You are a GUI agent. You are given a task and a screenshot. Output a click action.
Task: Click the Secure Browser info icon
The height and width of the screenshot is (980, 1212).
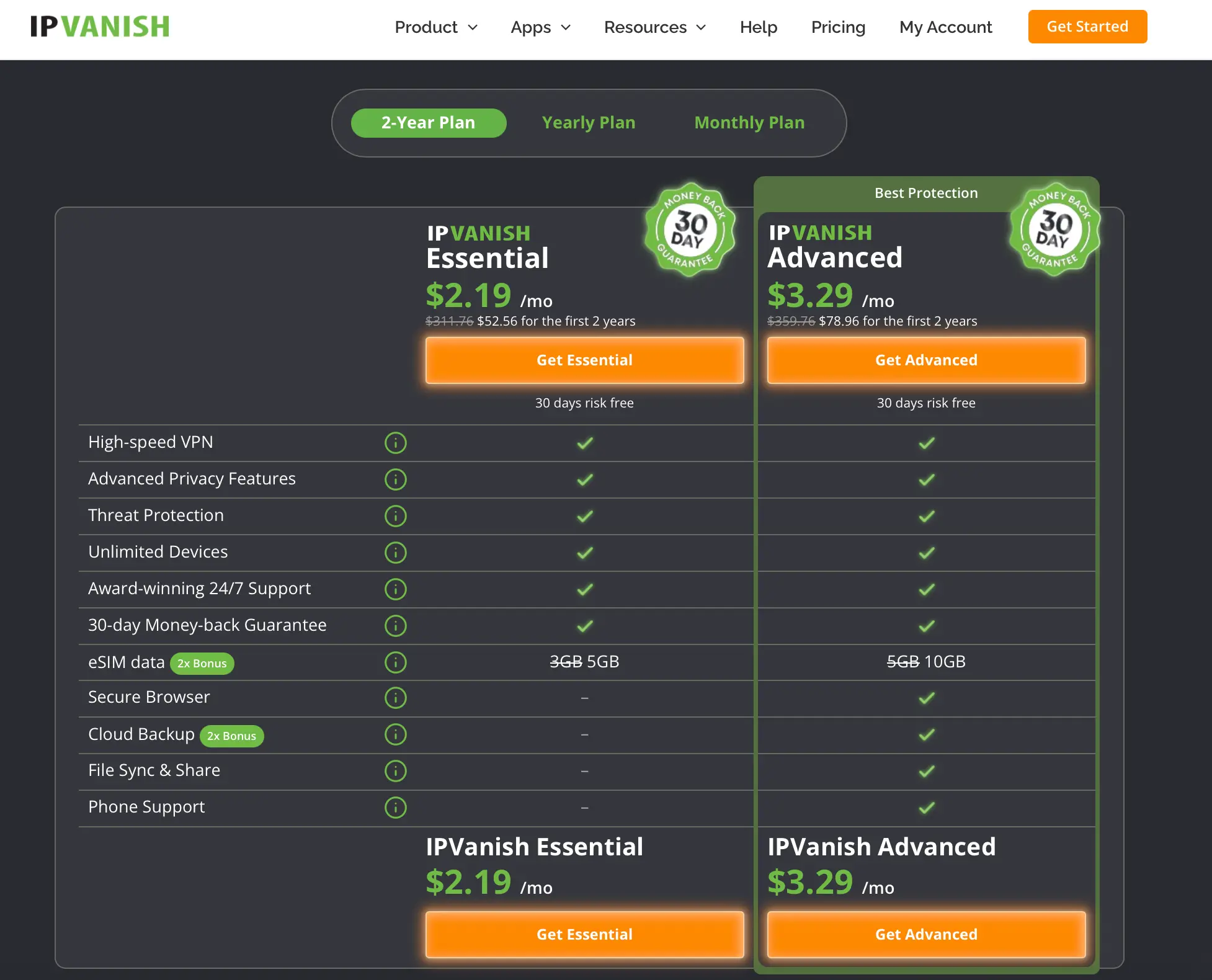click(x=395, y=698)
